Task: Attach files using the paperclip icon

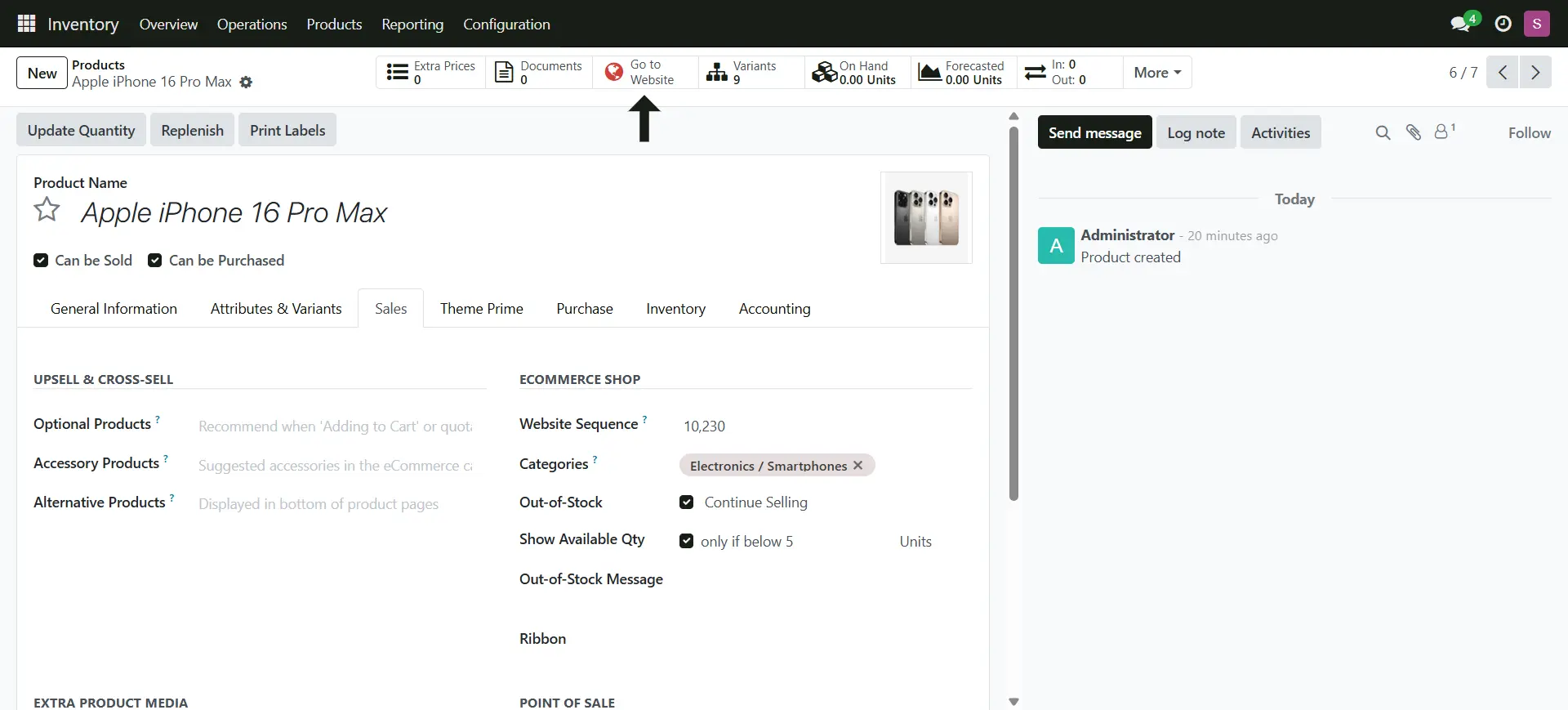Action: click(1413, 132)
